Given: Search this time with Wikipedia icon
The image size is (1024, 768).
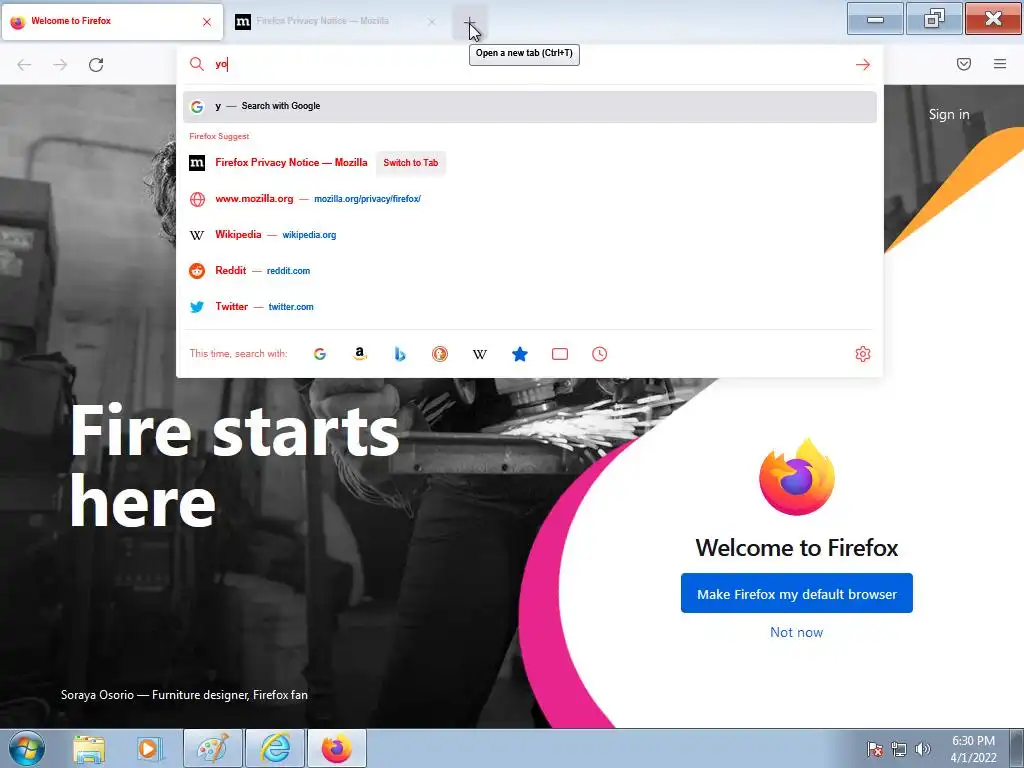Looking at the screenshot, I should 480,354.
